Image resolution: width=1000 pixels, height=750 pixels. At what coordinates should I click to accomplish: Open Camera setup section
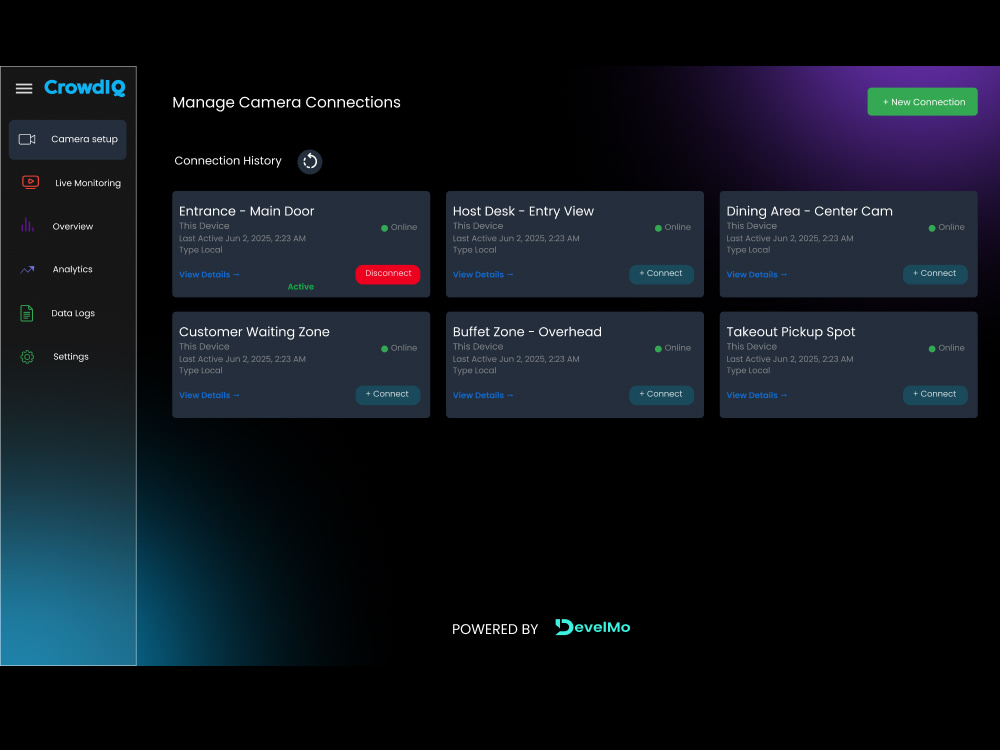pos(68,139)
